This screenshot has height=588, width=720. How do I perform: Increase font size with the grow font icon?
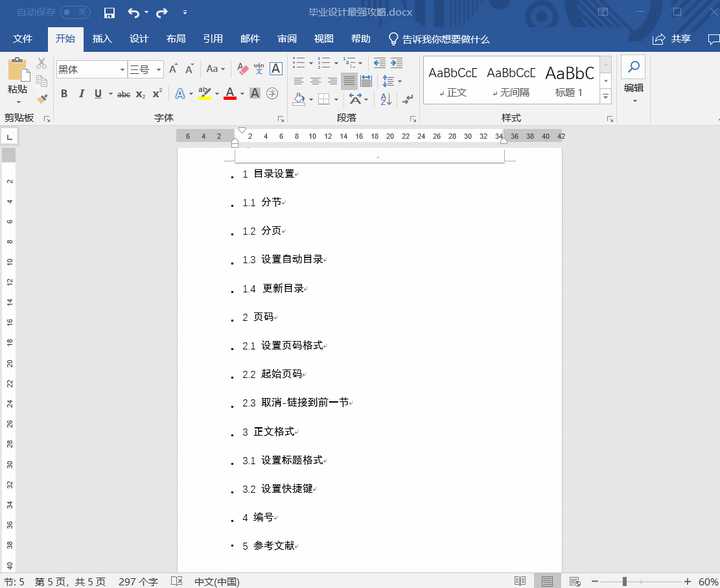173,69
